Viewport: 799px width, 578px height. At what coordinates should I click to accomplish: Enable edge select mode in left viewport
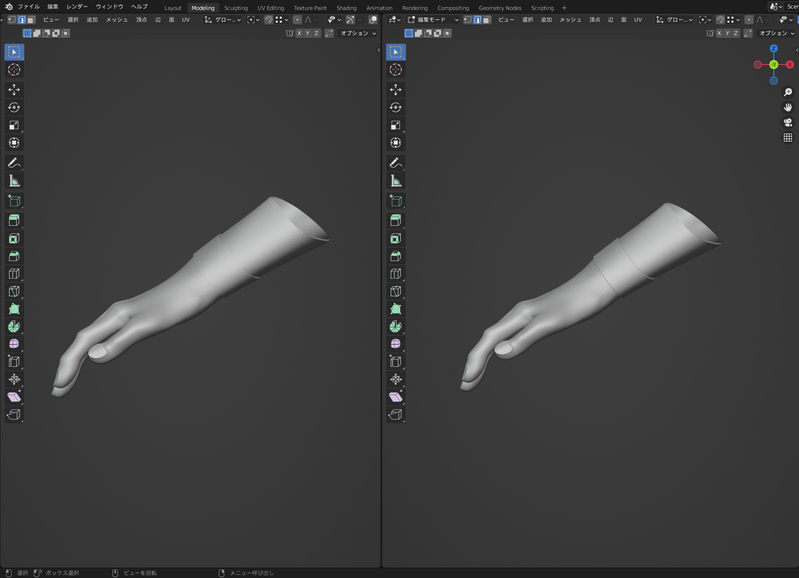pos(21,20)
